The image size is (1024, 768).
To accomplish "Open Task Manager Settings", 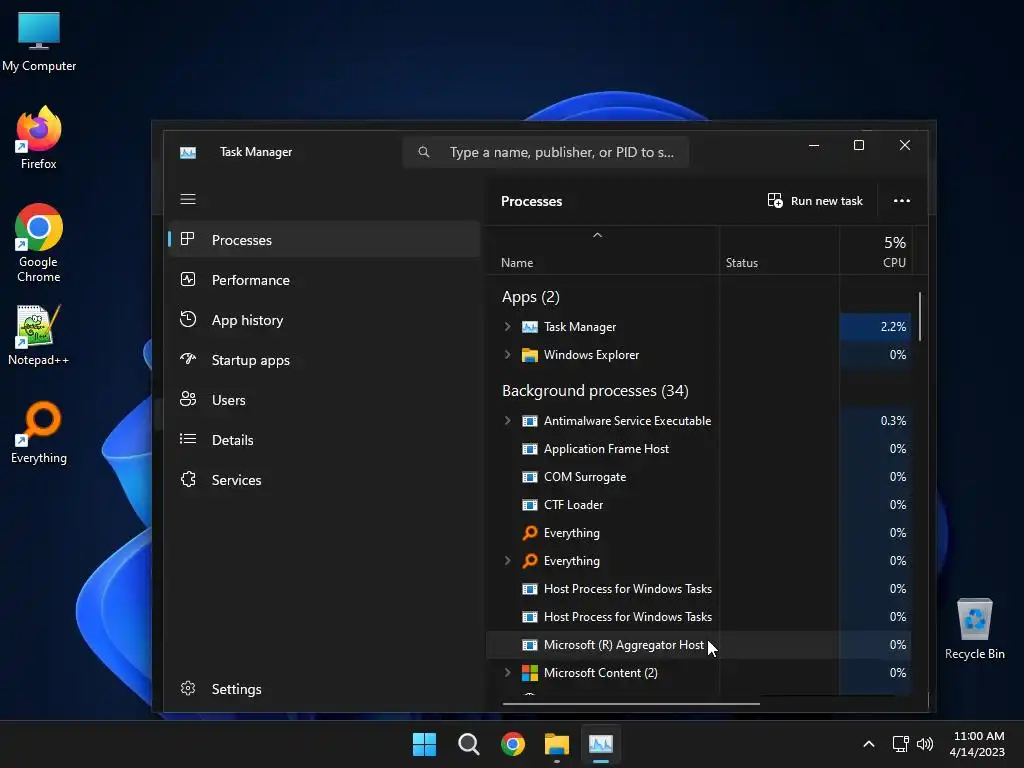I will [x=325, y=689].
